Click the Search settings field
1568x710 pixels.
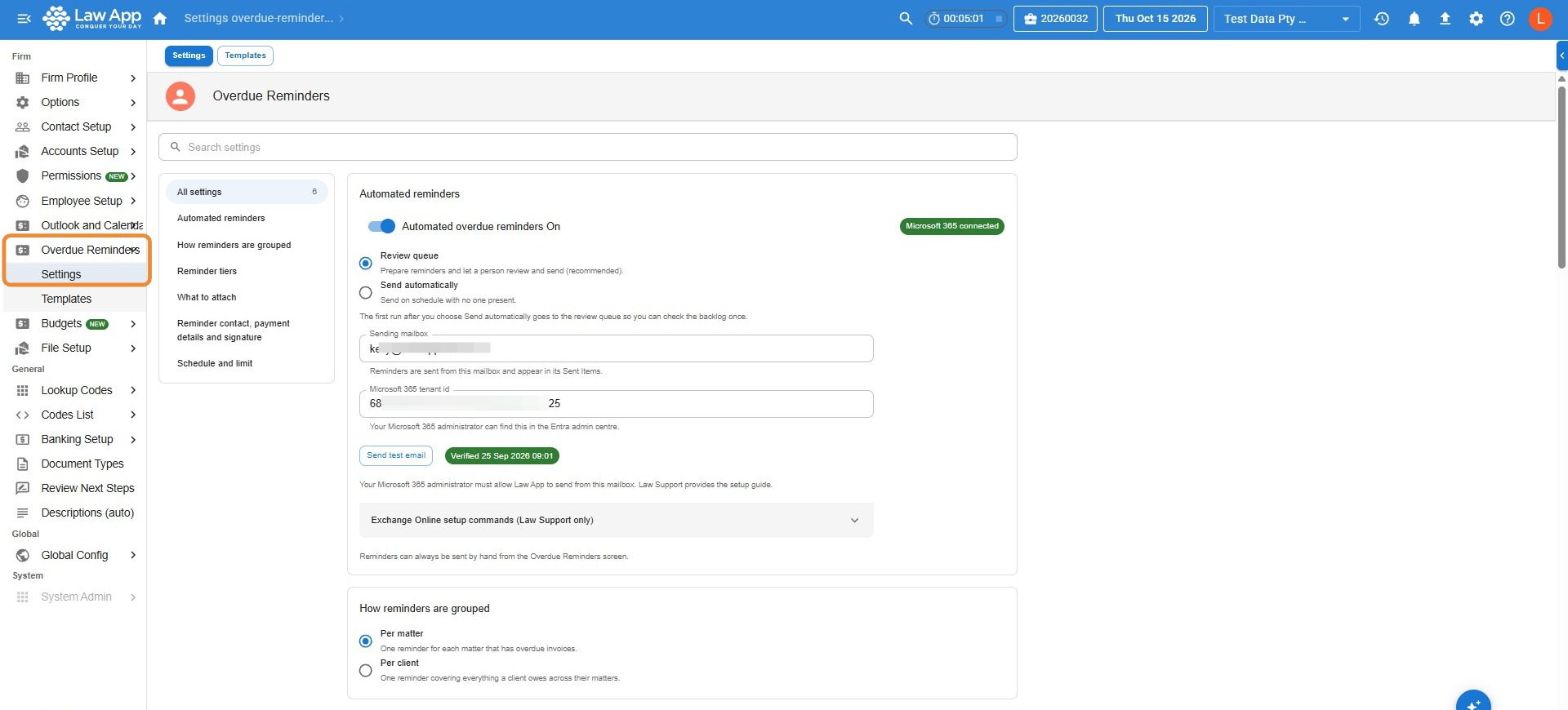tap(588, 147)
